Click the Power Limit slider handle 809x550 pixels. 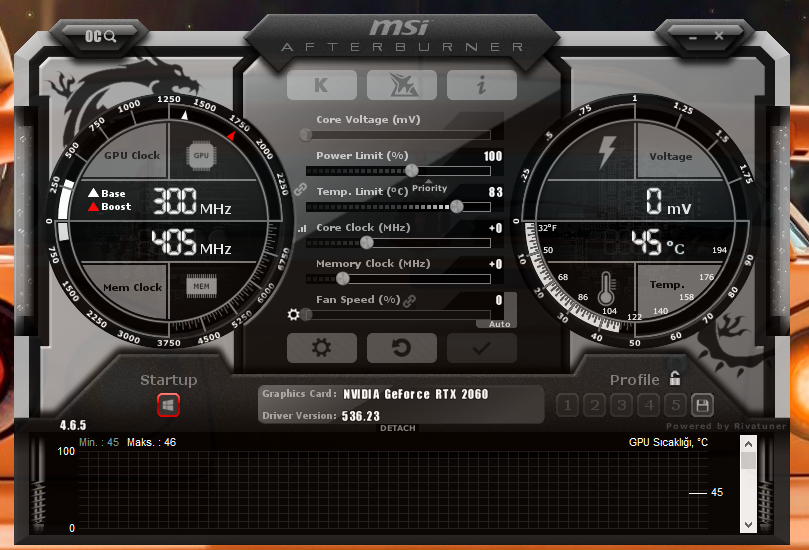[x=412, y=170]
